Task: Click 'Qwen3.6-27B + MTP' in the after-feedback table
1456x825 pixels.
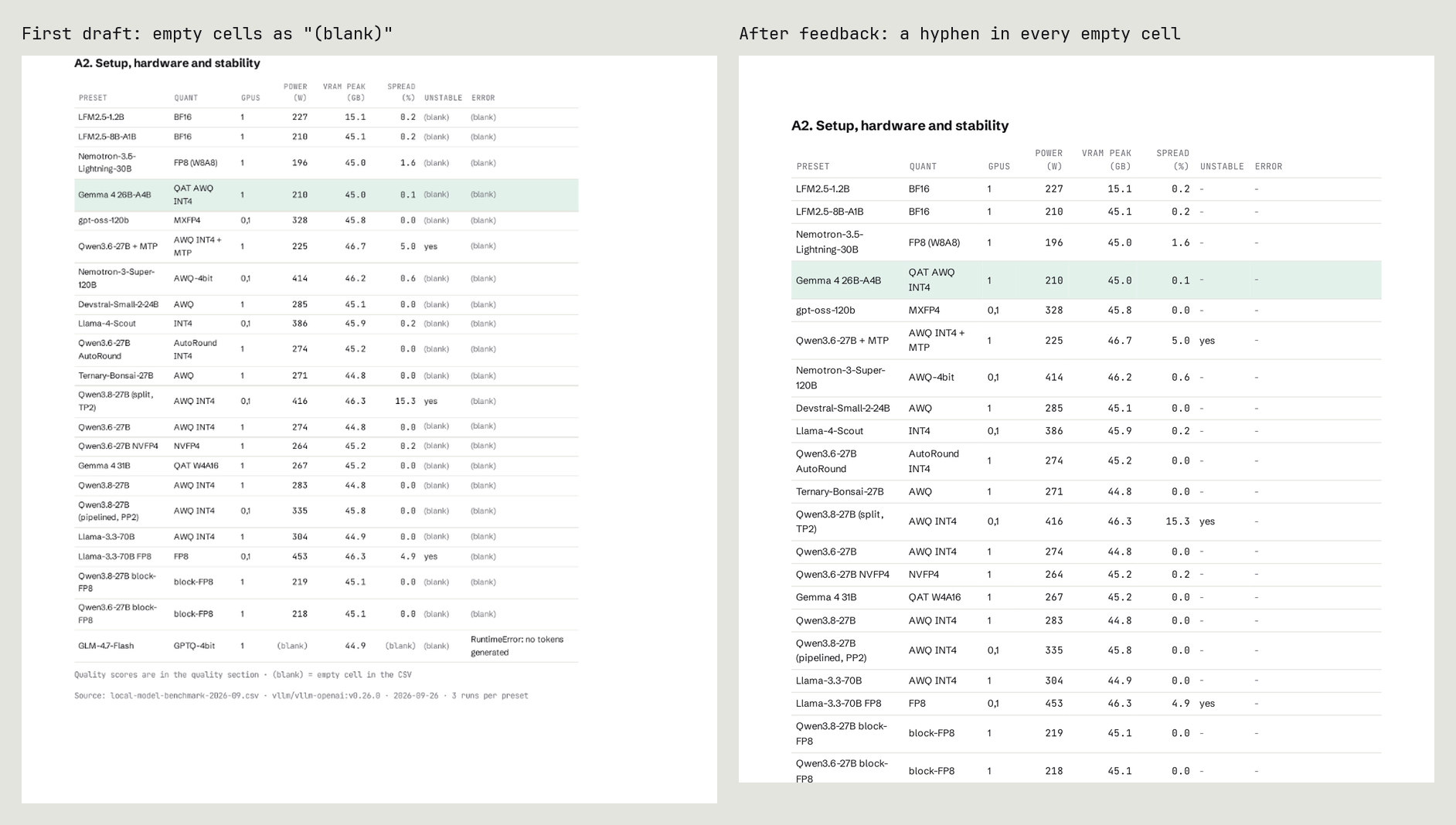Action: pyautogui.click(x=842, y=341)
